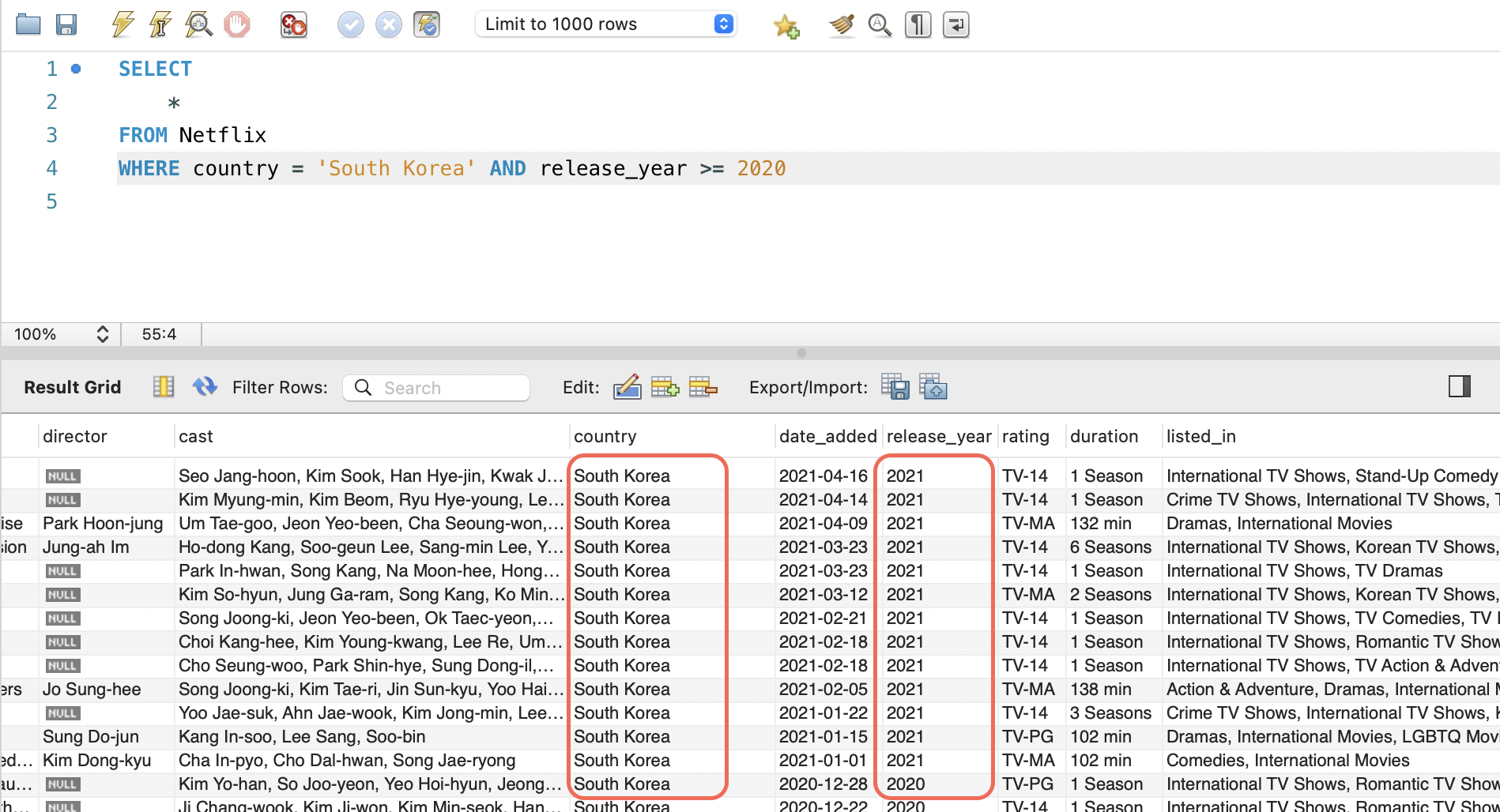
Task: Toggle word wrapping icon
Action: coord(955,25)
